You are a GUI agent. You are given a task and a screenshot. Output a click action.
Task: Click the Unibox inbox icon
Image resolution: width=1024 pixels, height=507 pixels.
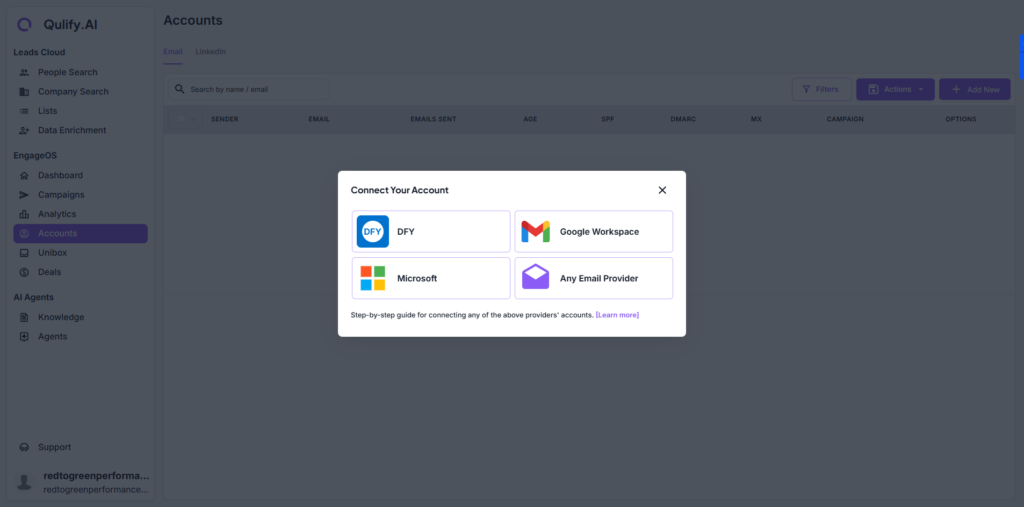click(24, 252)
